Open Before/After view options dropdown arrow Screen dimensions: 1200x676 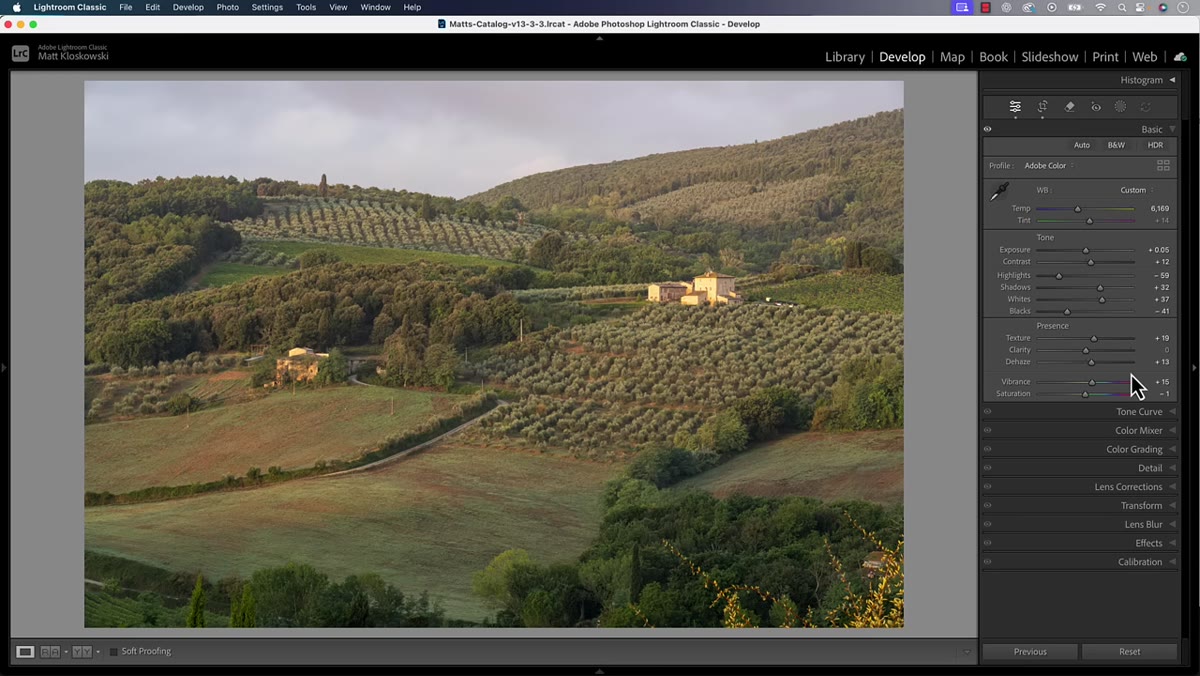tap(97, 652)
